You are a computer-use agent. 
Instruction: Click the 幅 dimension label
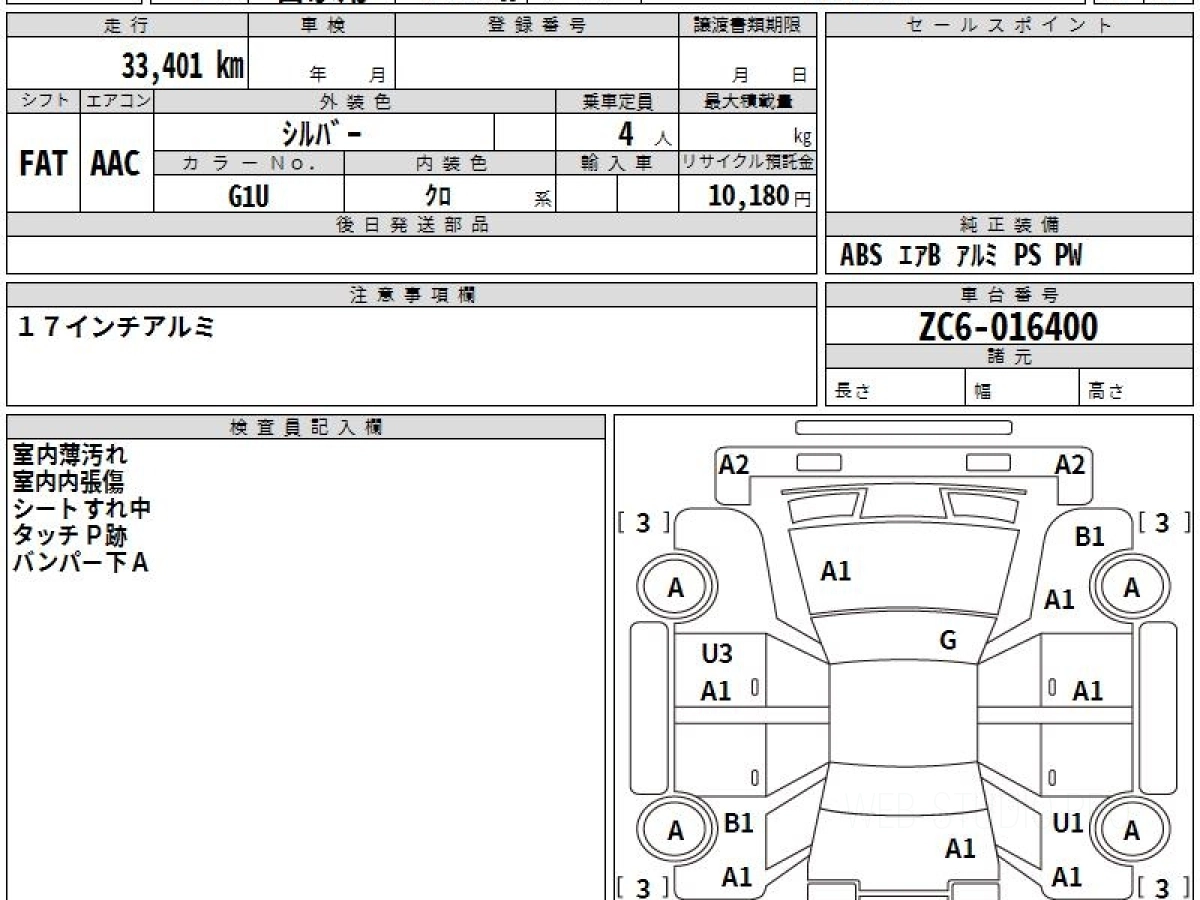tap(982, 392)
